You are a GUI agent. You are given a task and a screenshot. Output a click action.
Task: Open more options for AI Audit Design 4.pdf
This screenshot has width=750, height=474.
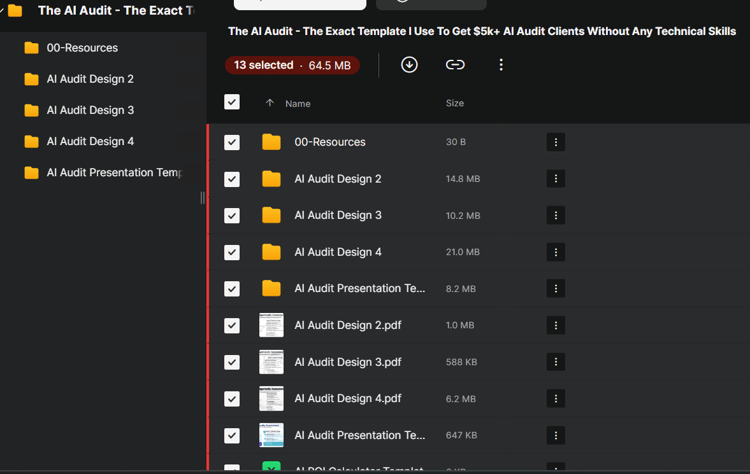pos(556,398)
